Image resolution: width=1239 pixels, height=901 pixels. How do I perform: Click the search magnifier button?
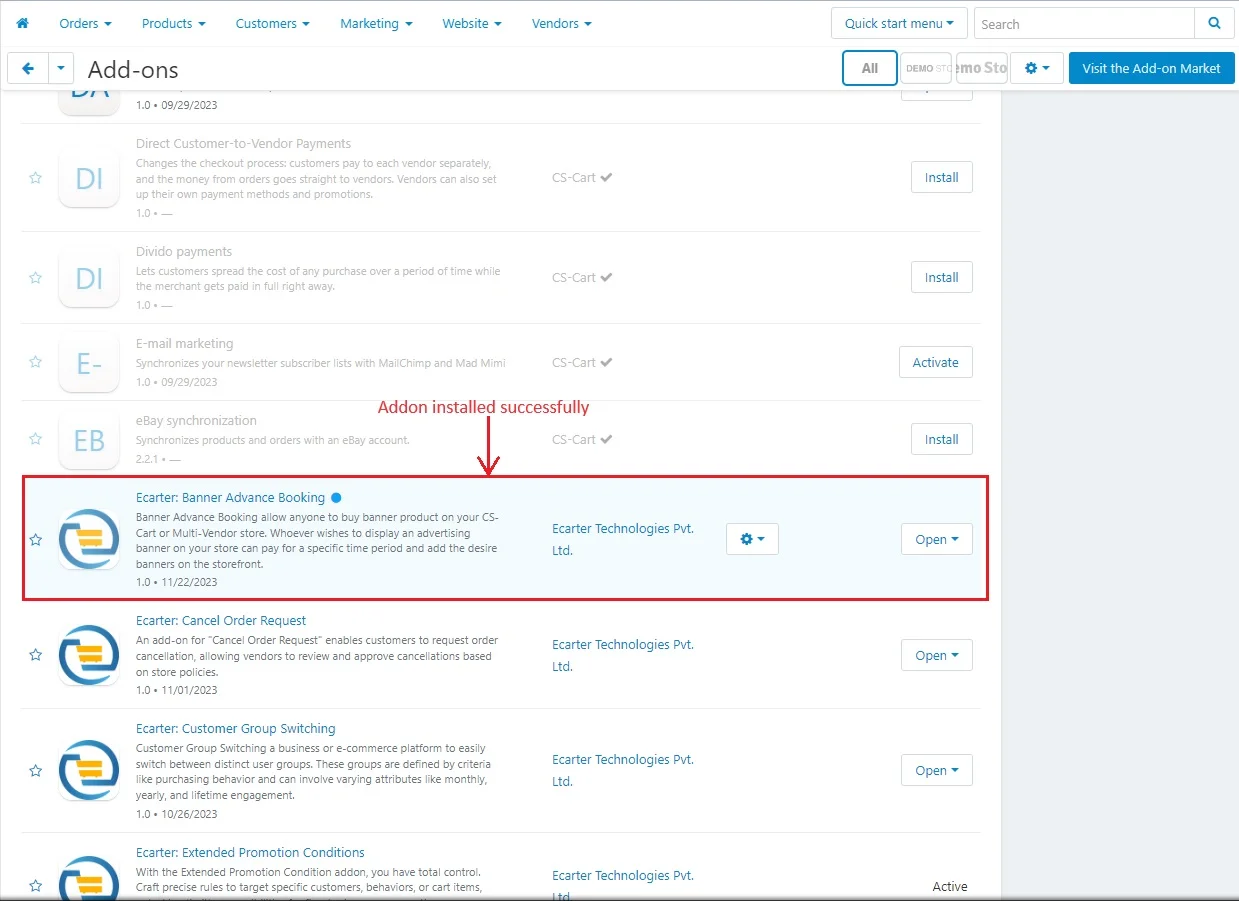pyautogui.click(x=1214, y=24)
